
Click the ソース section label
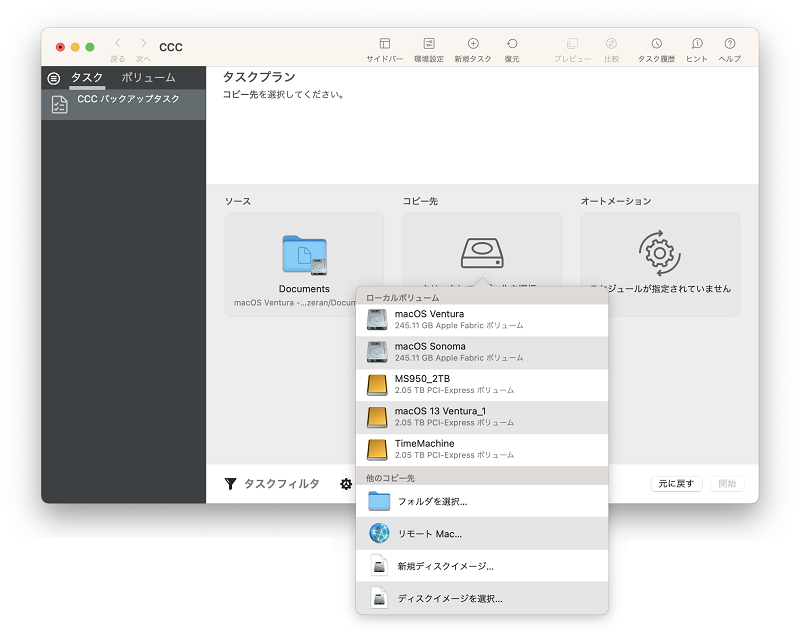click(x=238, y=201)
